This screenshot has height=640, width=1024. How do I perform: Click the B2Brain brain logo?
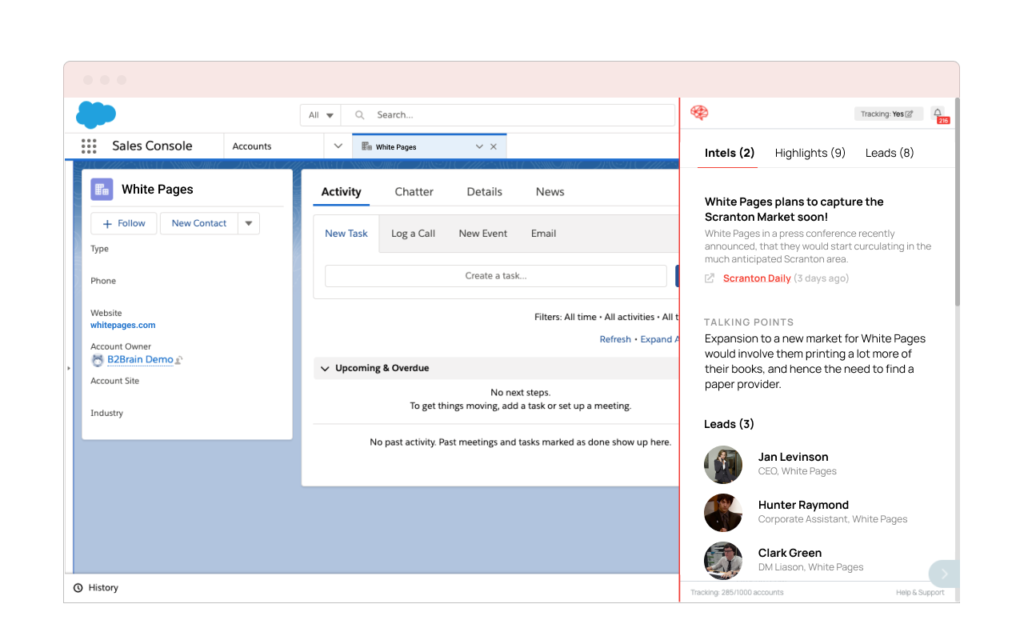coord(699,113)
